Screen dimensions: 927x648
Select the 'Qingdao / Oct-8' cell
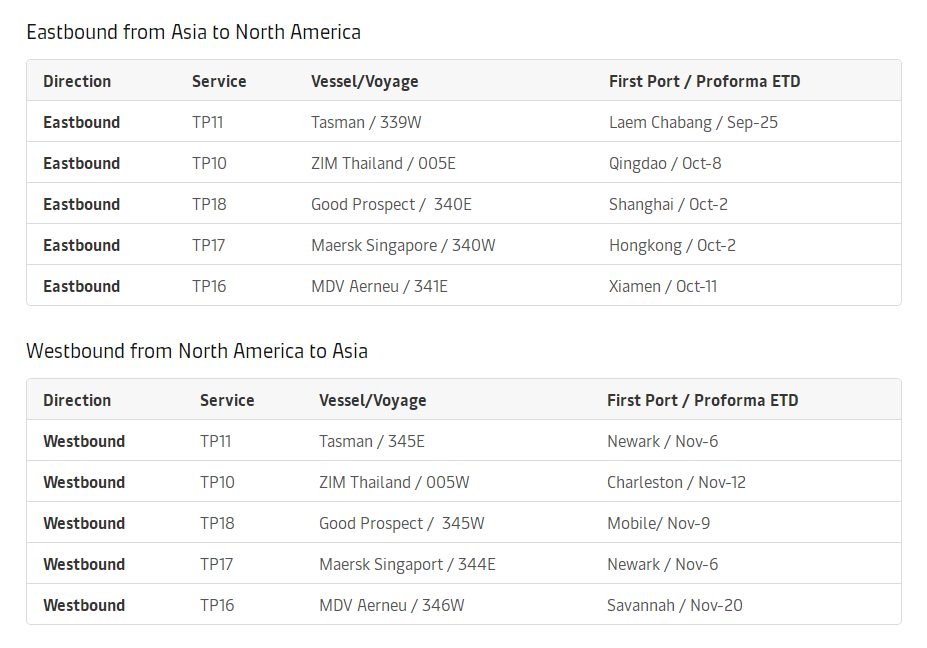click(665, 163)
